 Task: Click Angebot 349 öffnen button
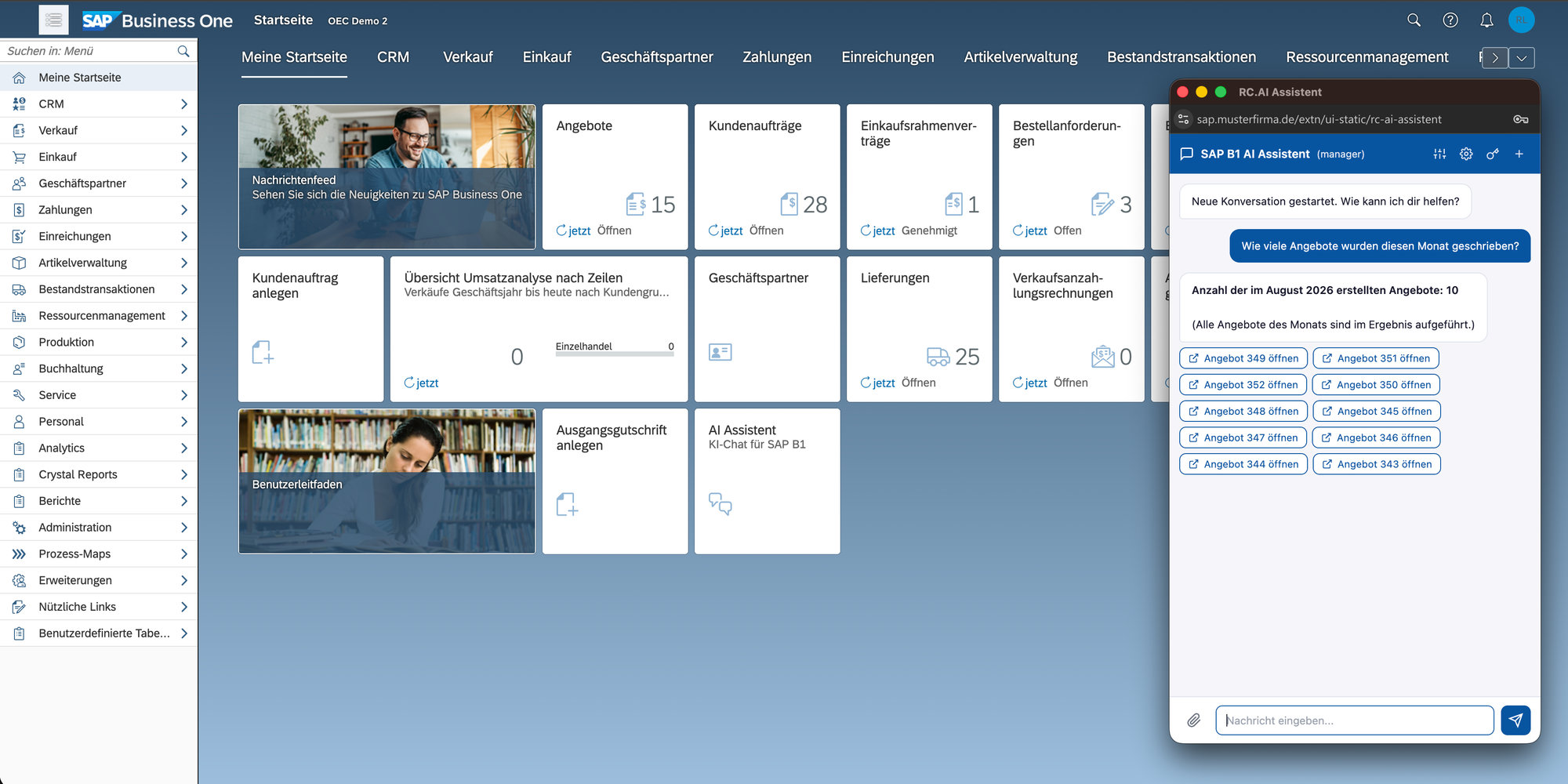(x=1243, y=358)
